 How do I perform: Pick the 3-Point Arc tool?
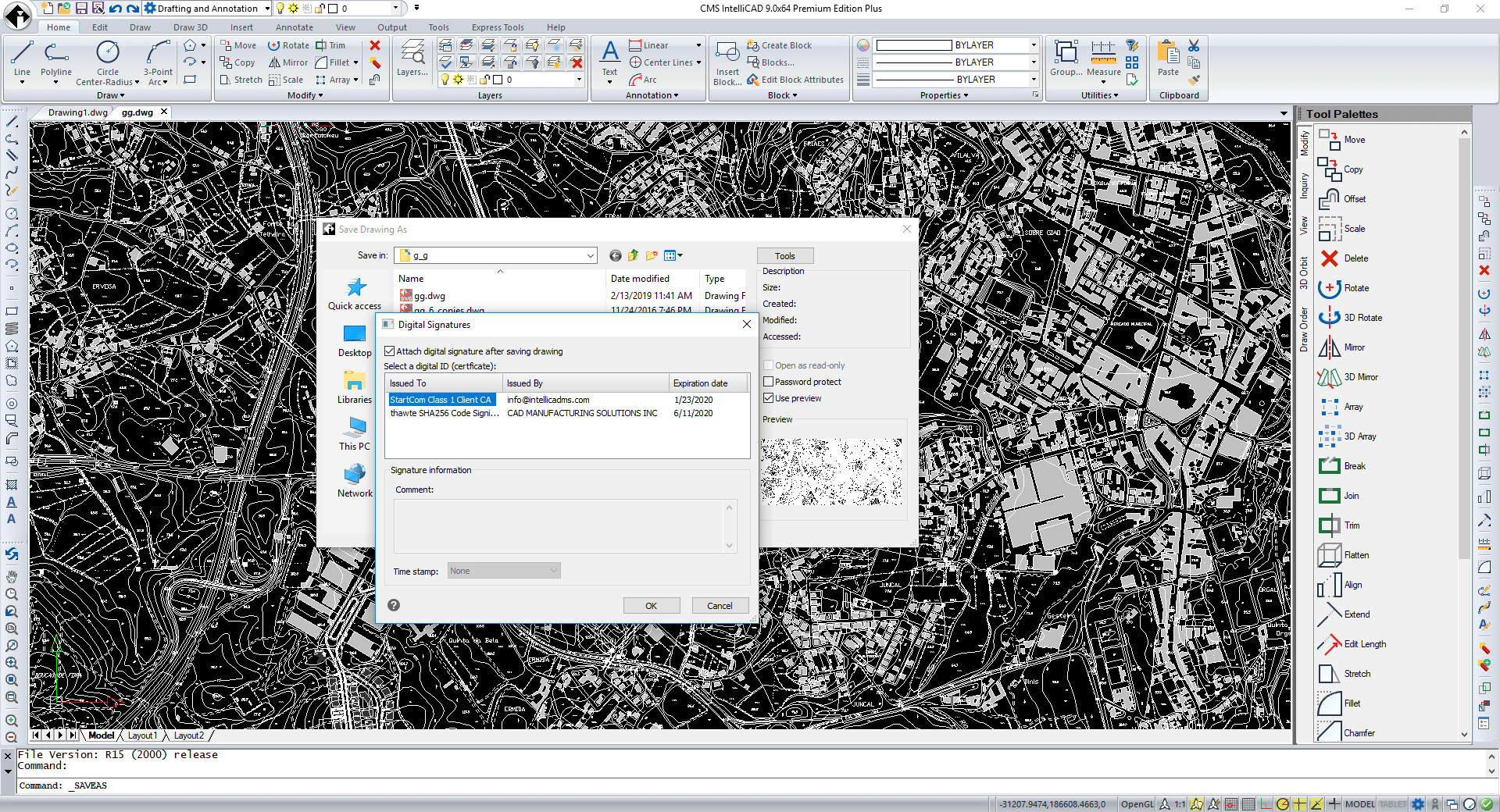point(158,61)
